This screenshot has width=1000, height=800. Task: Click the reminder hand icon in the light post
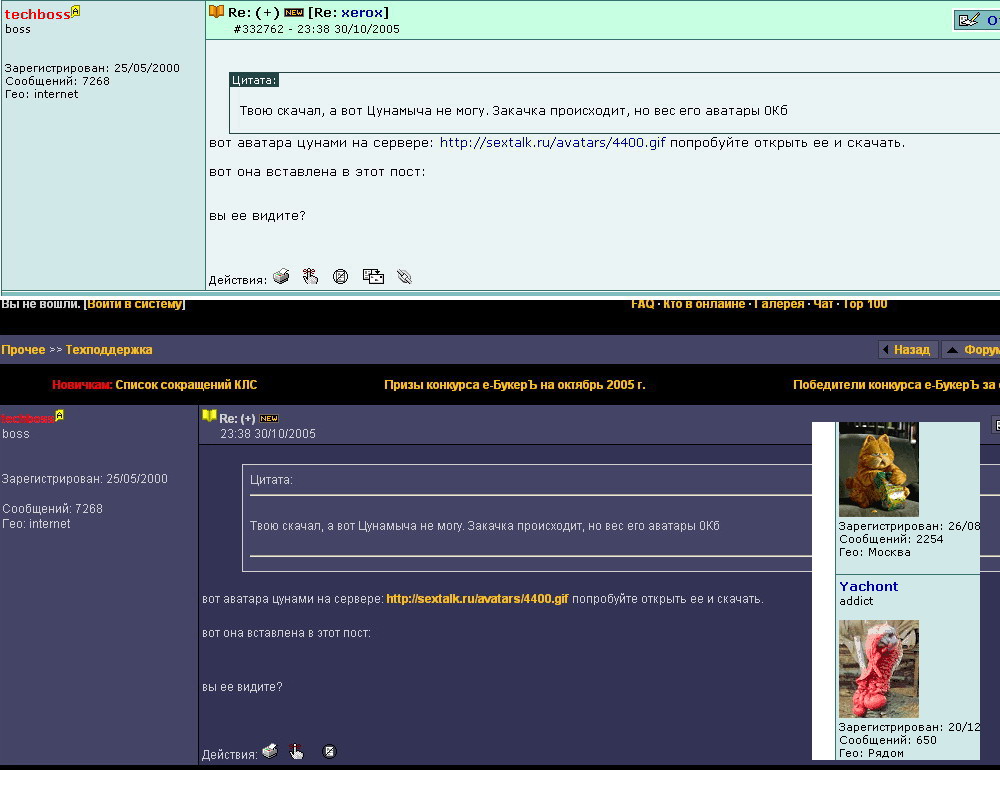(x=311, y=277)
